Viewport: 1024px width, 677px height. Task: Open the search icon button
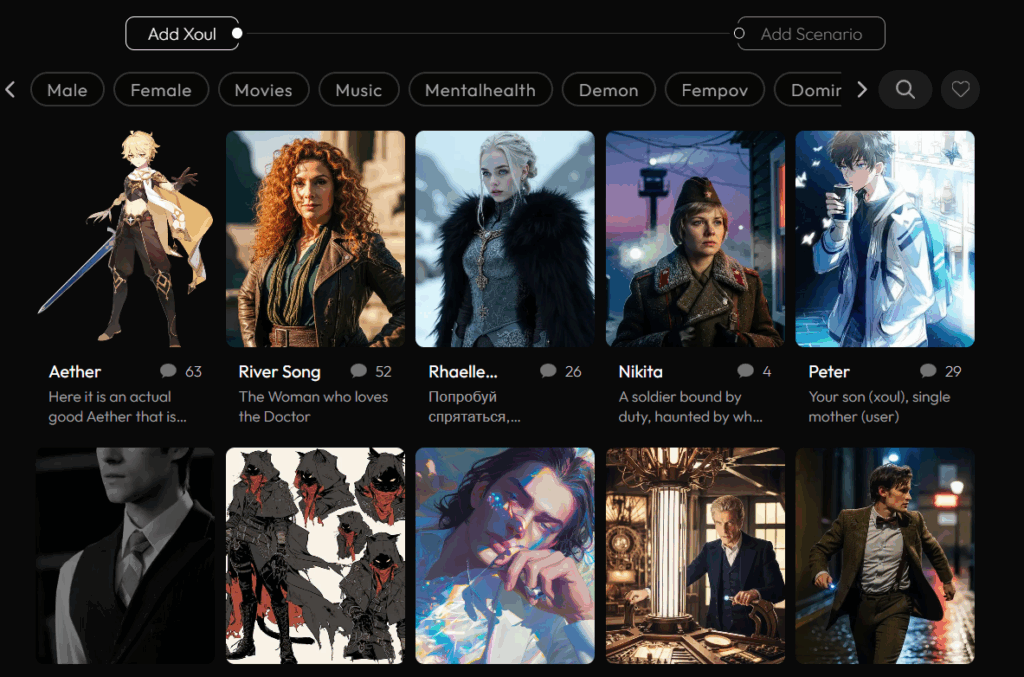905,90
